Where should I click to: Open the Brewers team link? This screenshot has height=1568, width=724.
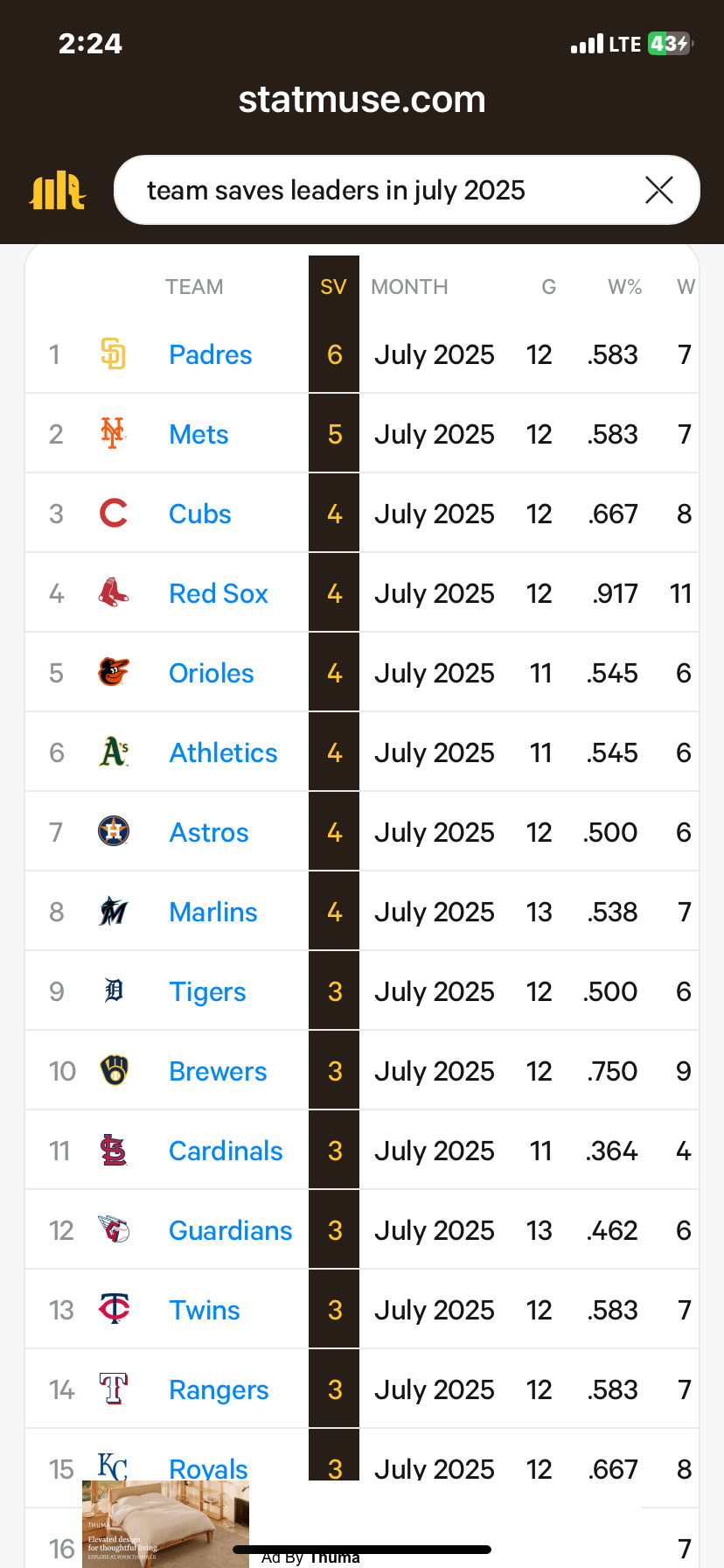point(218,1071)
